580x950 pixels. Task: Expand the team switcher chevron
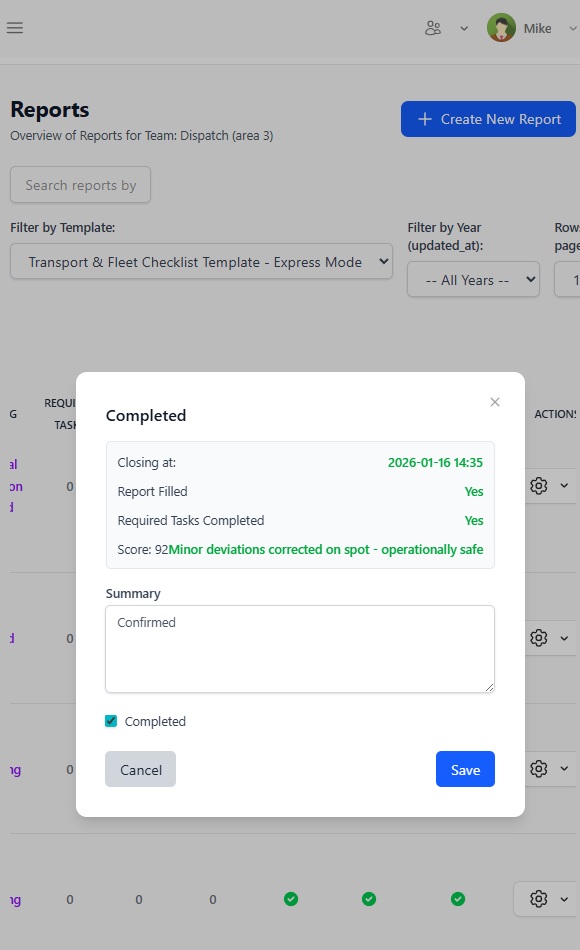464,28
